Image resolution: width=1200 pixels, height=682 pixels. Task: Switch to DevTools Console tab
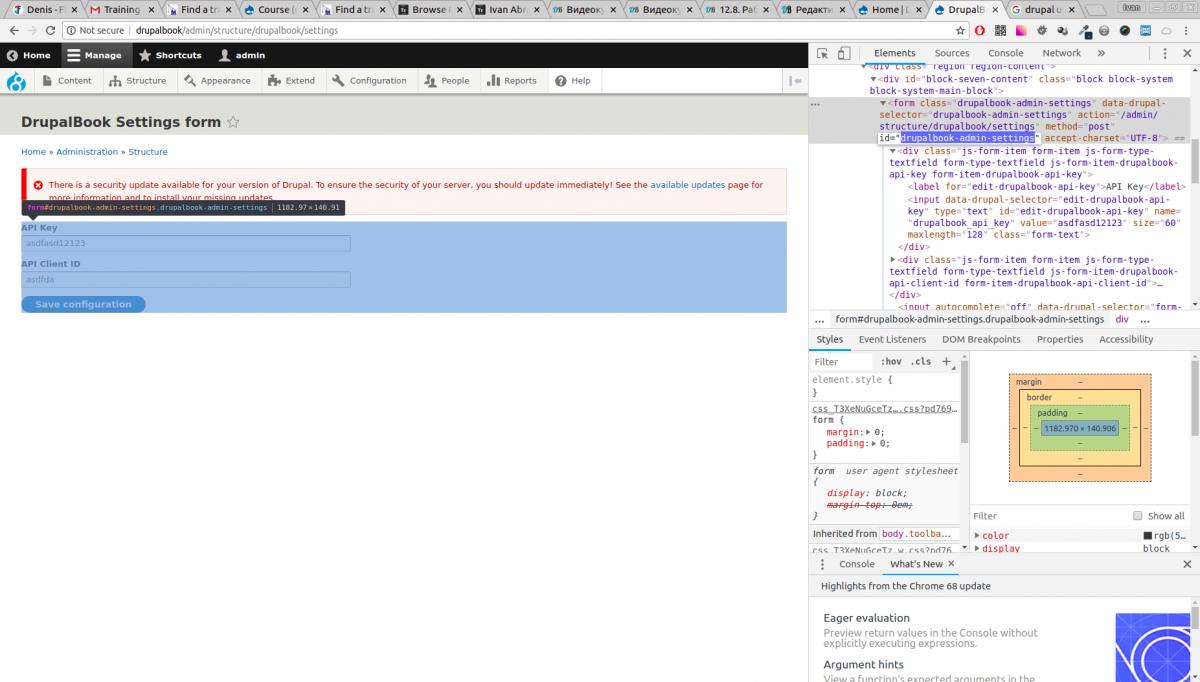pos(1006,53)
